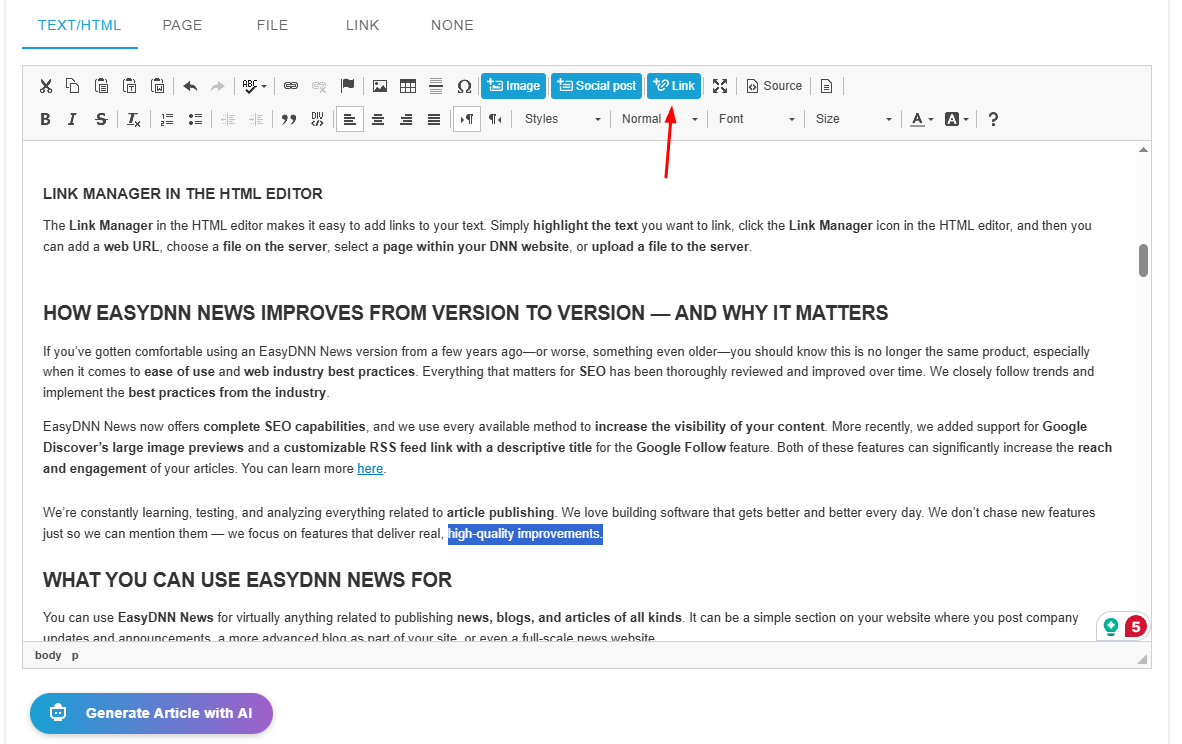This screenshot has width=1182, height=744.
Task: Switch to the FILE tab
Action: click(273, 25)
